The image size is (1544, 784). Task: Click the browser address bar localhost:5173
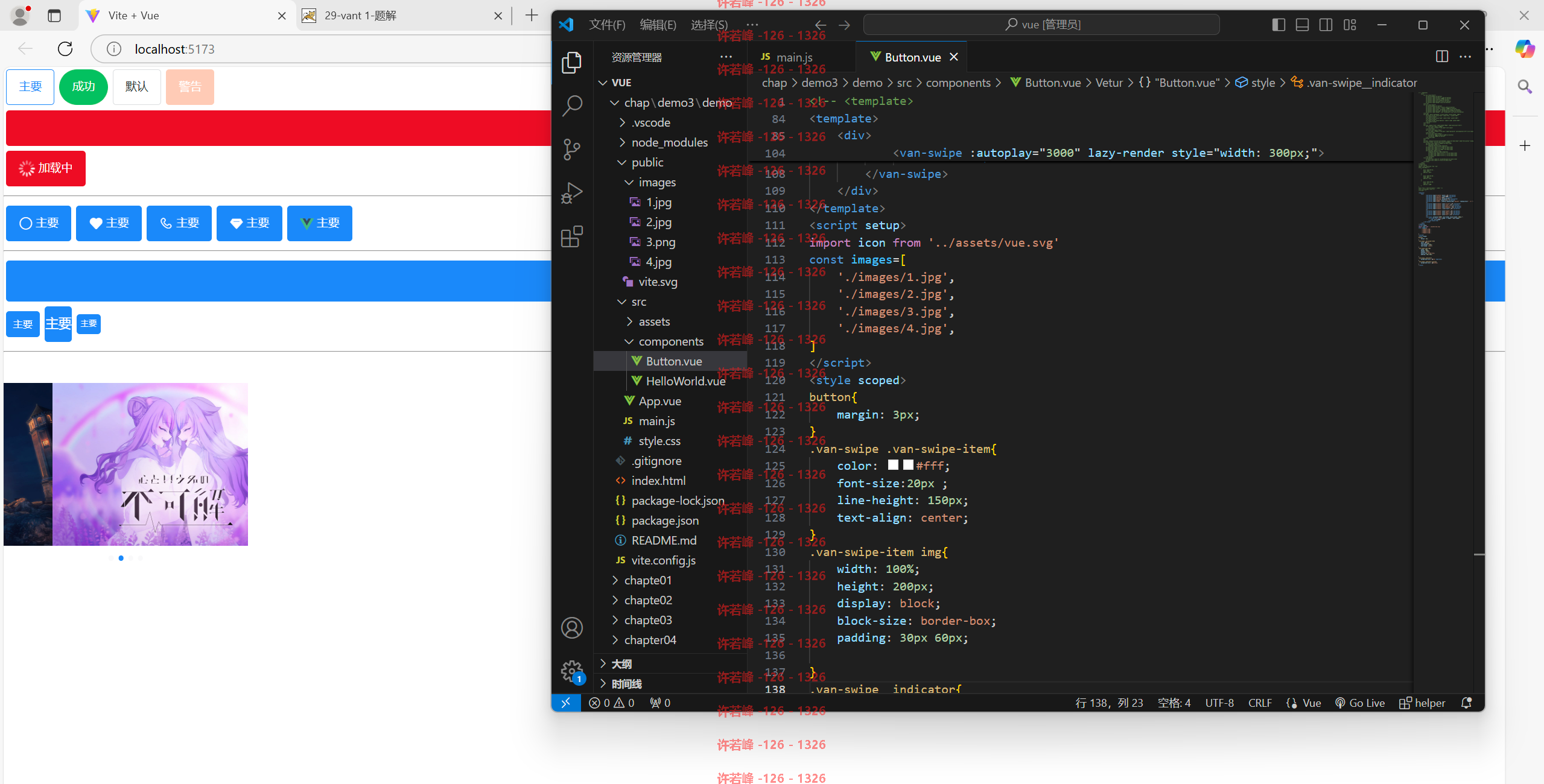(320, 49)
